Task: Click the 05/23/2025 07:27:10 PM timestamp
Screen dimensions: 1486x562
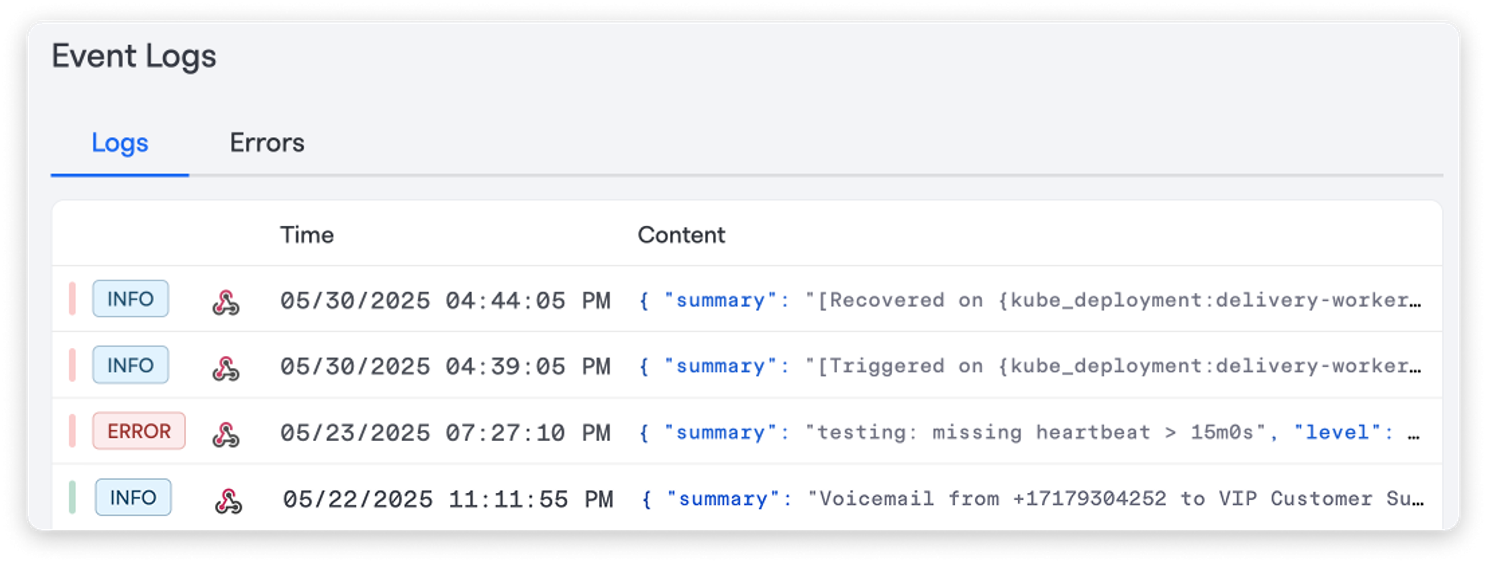Action: click(x=445, y=432)
